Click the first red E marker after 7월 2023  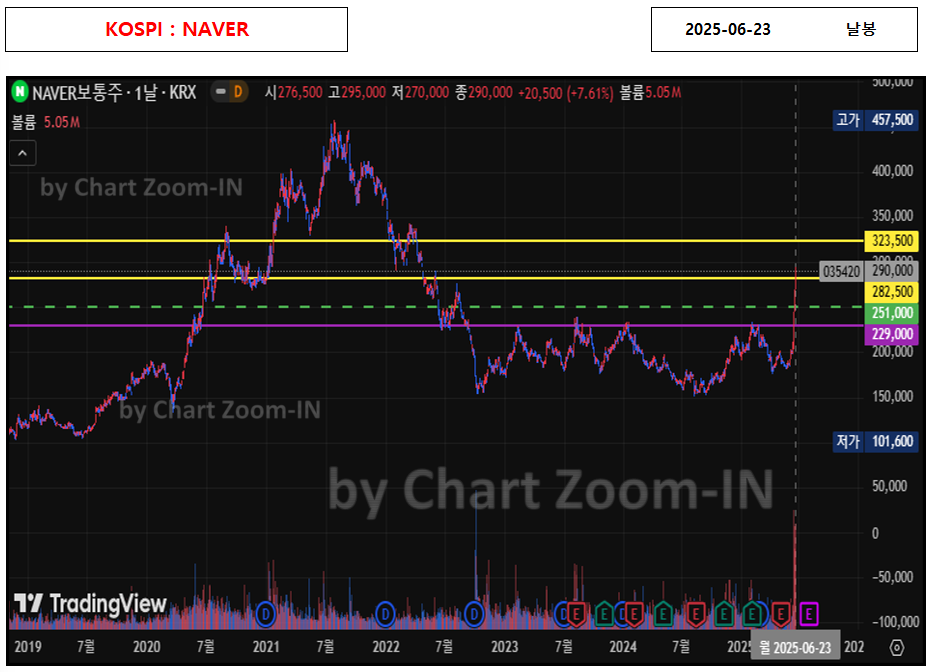pos(577,614)
